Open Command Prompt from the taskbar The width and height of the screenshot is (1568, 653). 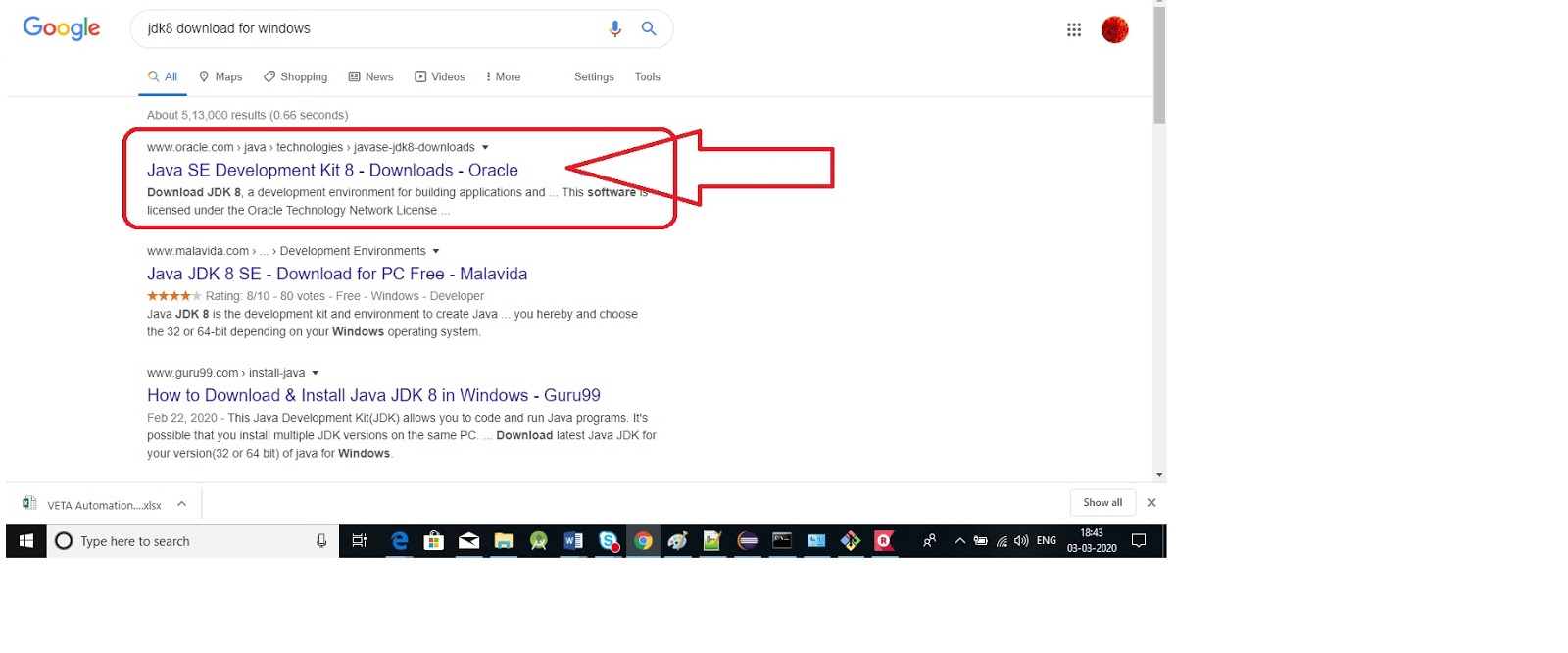(x=782, y=541)
